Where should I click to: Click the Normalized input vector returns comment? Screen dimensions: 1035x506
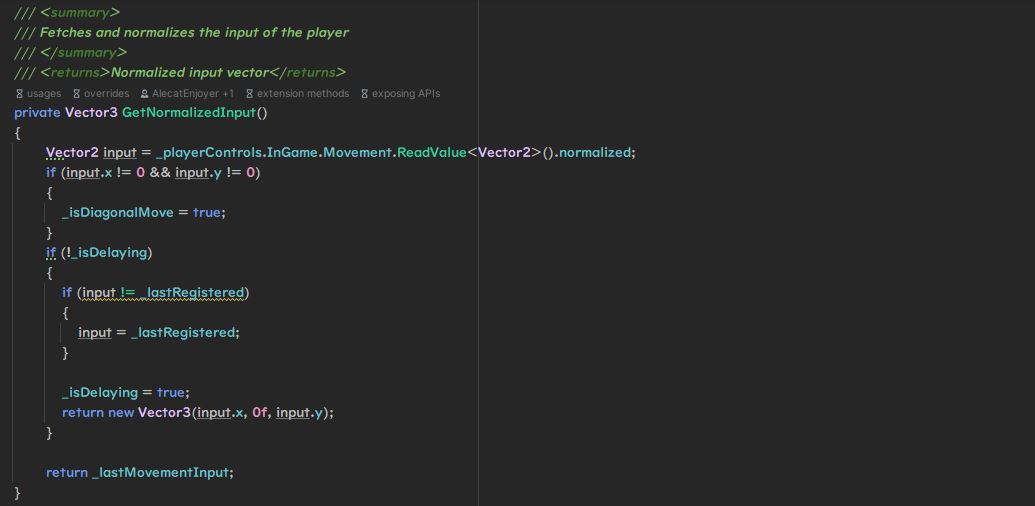pos(190,72)
